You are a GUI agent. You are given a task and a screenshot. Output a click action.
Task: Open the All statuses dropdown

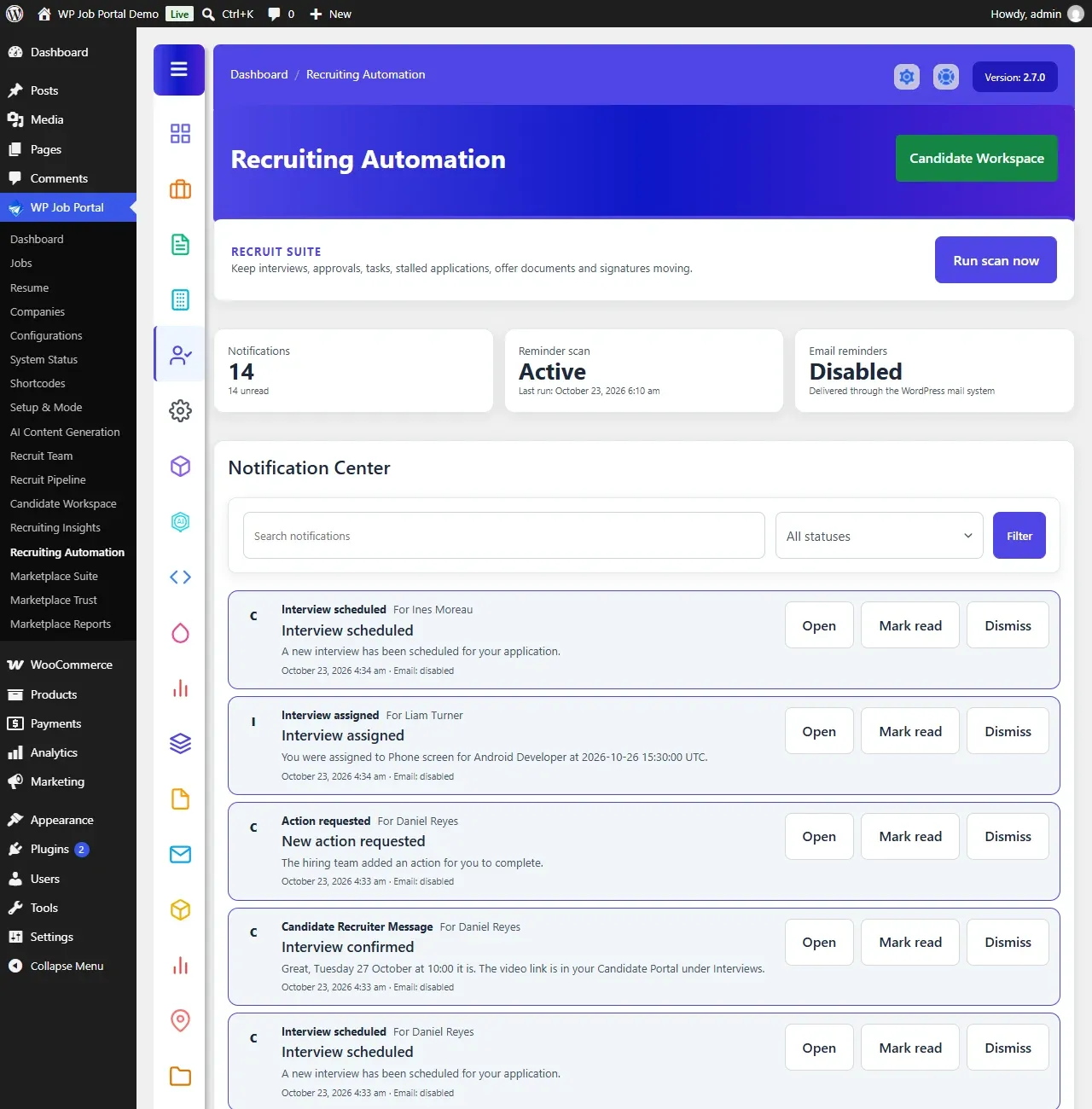click(x=880, y=536)
